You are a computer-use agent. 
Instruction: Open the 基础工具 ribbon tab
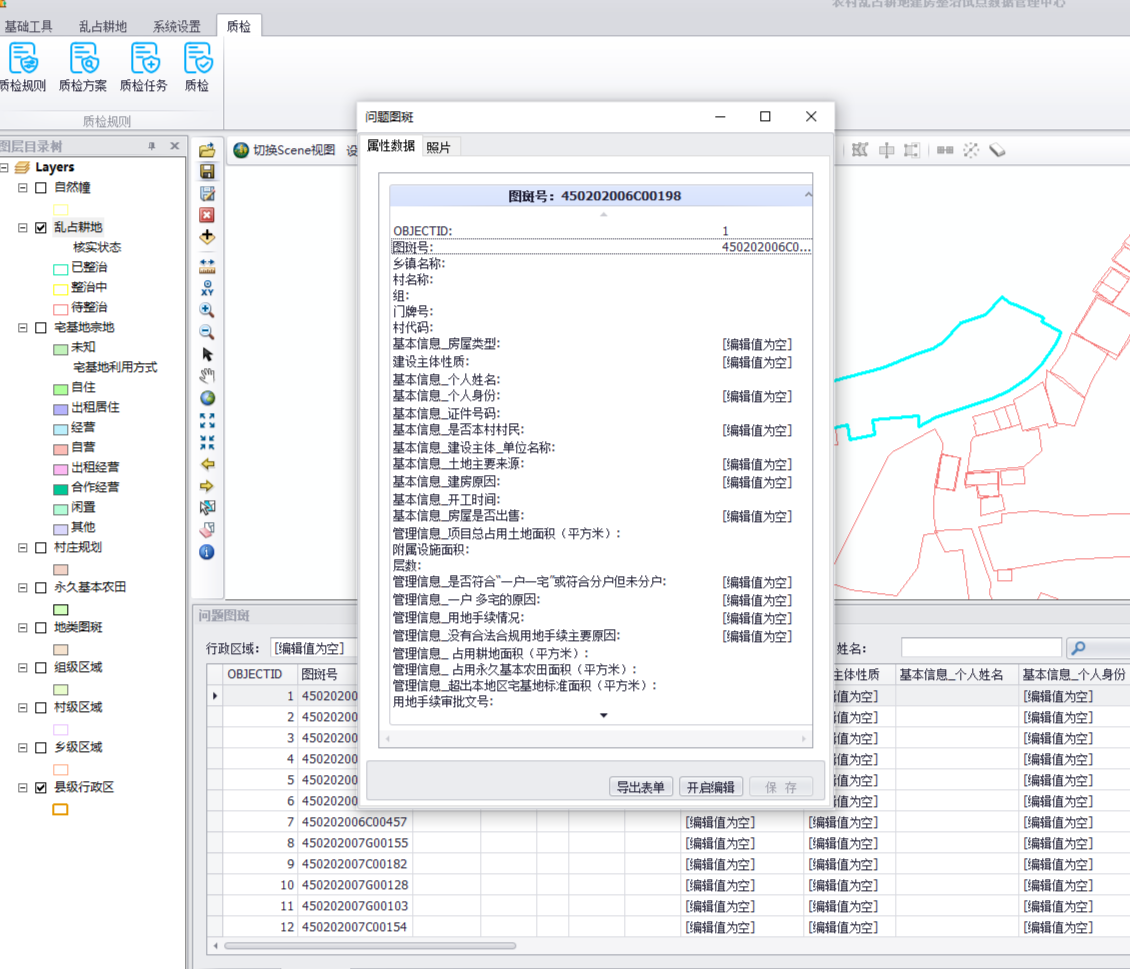[29, 27]
